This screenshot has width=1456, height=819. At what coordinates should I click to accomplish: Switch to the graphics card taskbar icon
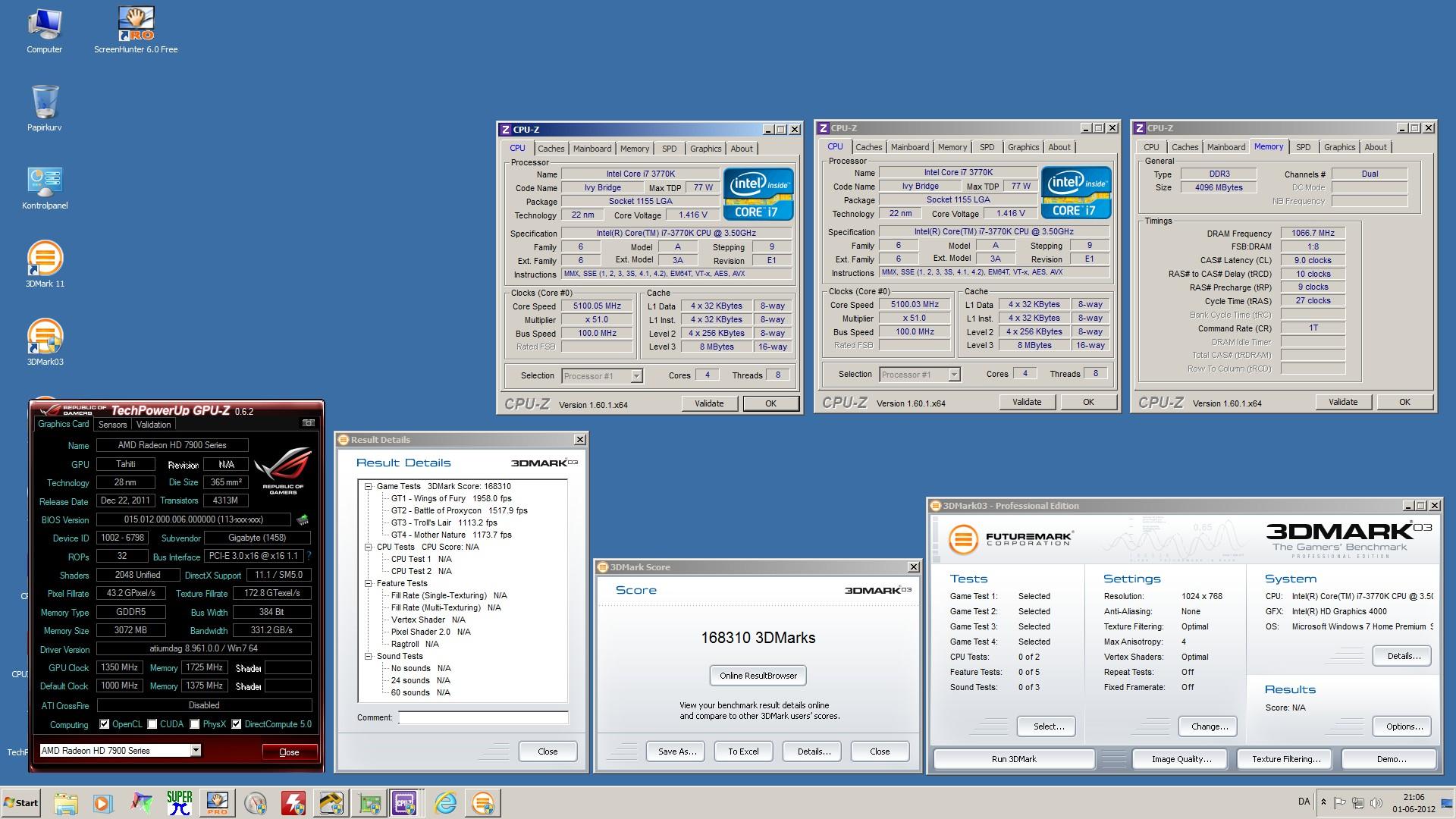point(369,803)
